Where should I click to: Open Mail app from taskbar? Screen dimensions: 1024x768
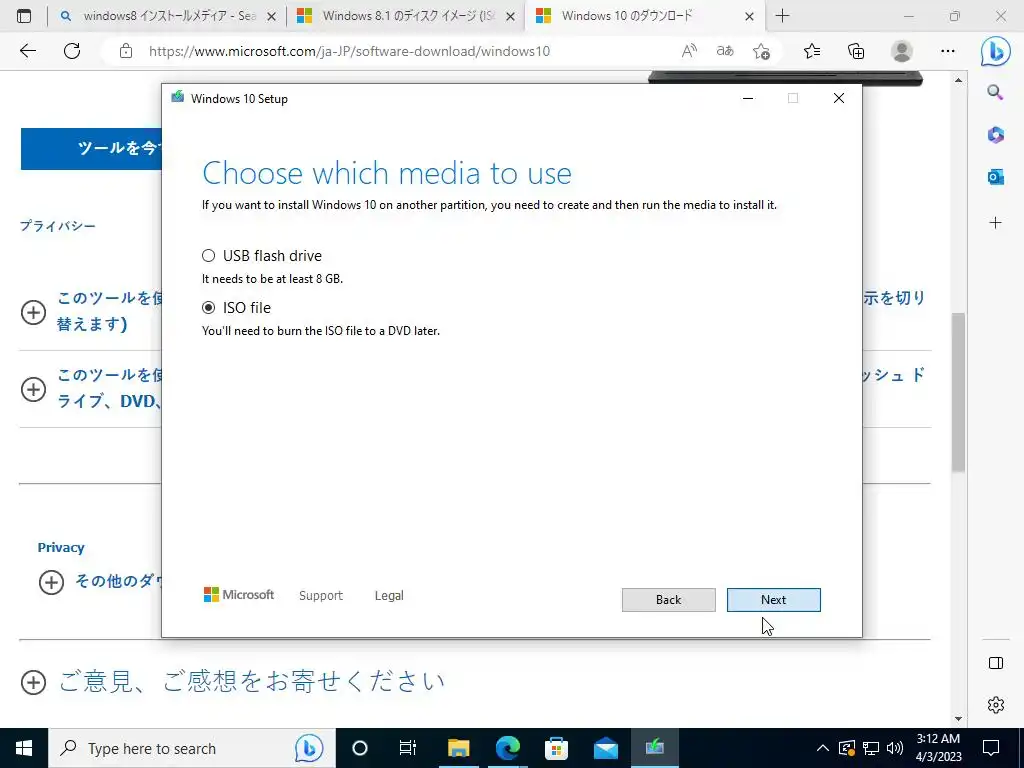pos(605,748)
